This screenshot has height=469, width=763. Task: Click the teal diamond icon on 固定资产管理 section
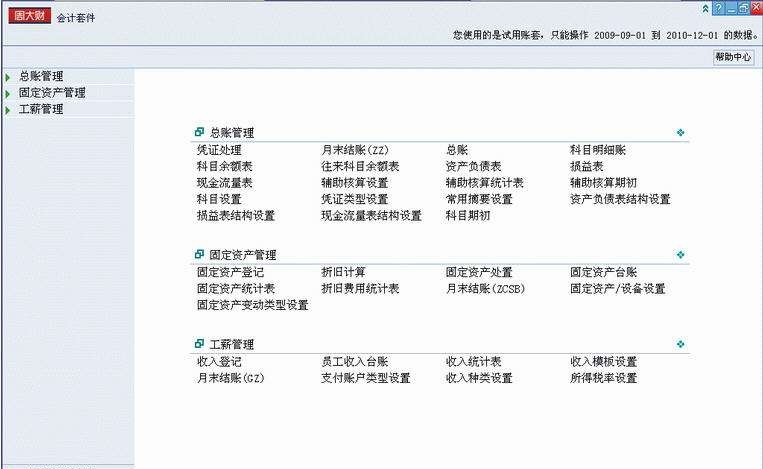tap(680, 254)
